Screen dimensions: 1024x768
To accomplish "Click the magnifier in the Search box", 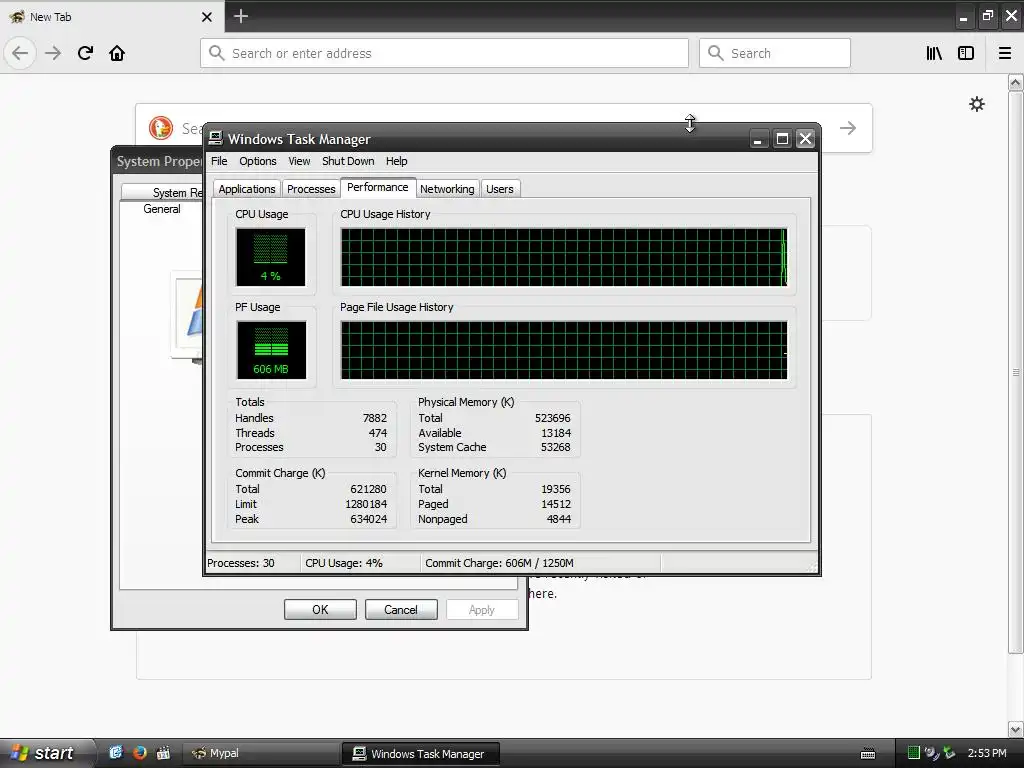I will [716, 53].
